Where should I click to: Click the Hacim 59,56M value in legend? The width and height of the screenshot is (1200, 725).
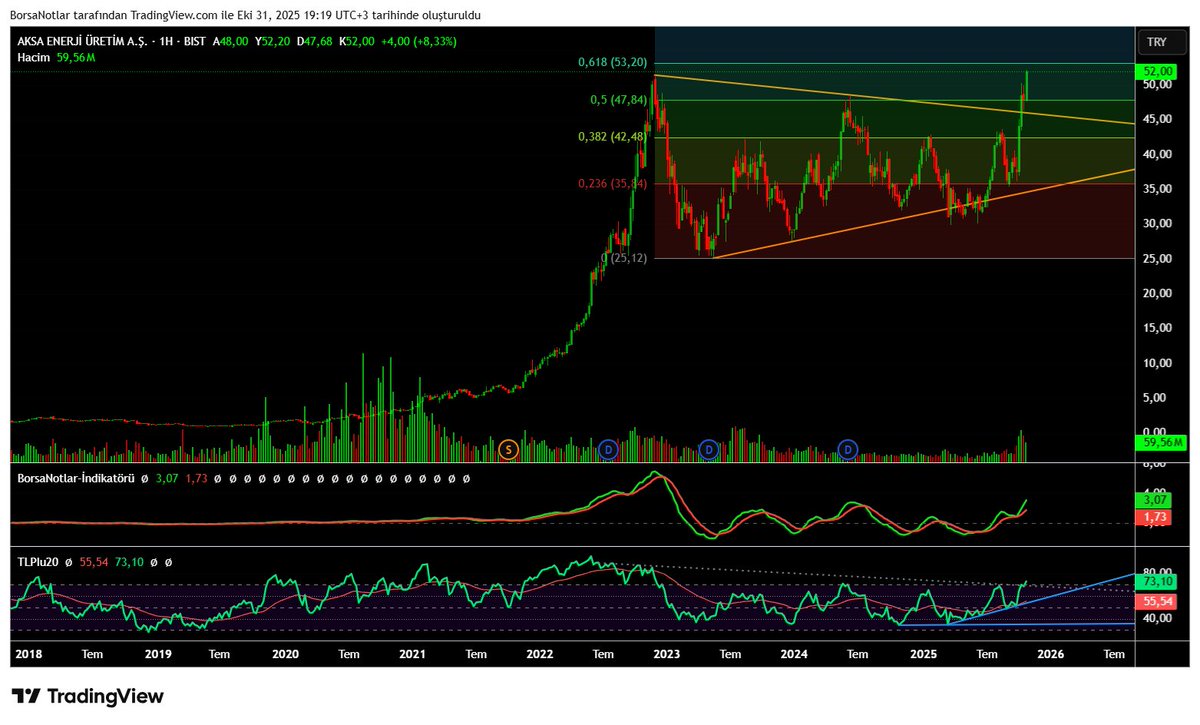point(76,58)
